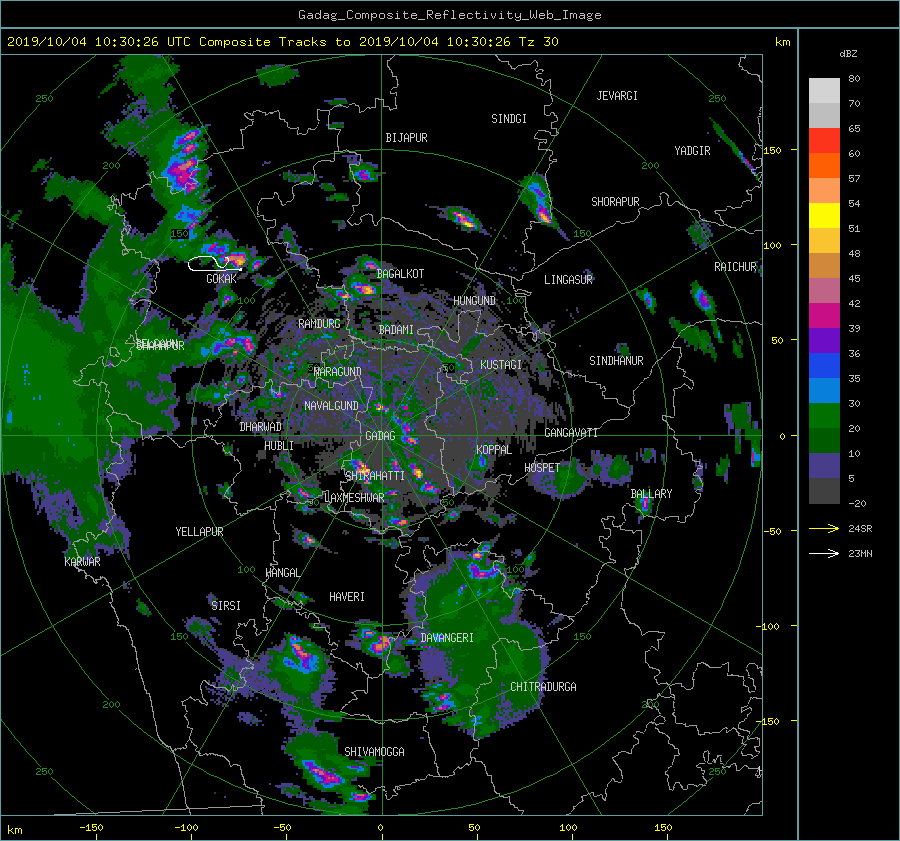Click the DAVANGERI city label
This screenshot has height=841, width=900.
pyautogui.click(x=447, y=638)
